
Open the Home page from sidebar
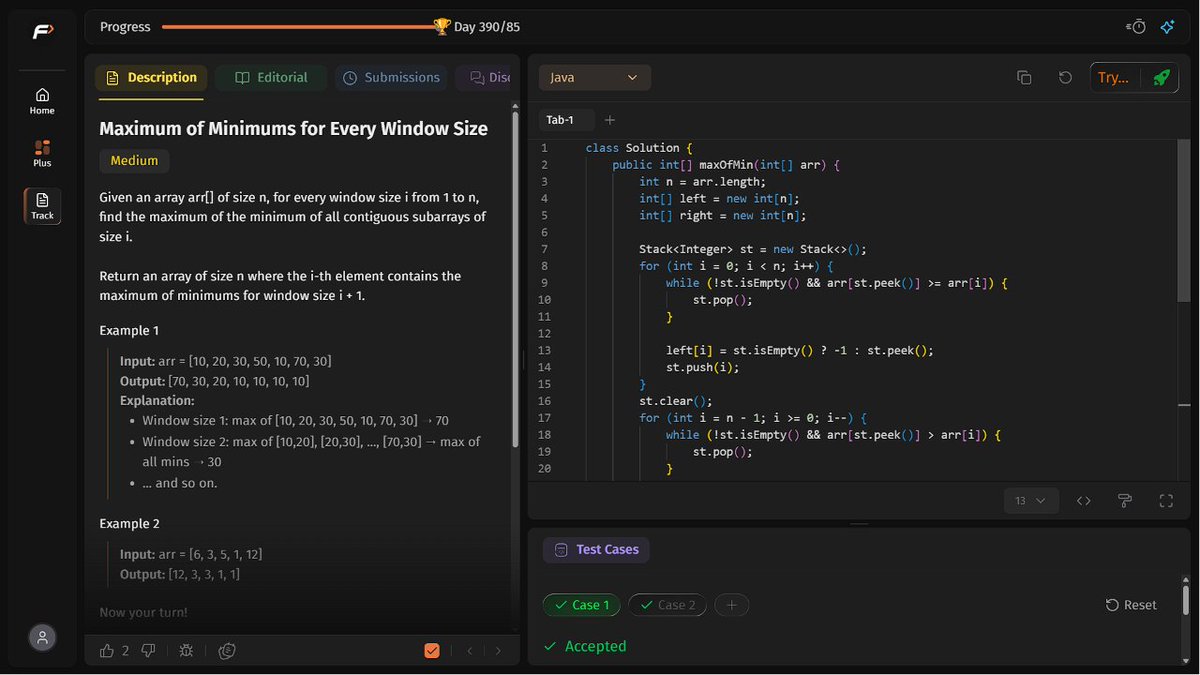pyautogui.click(x=42, y=101)
